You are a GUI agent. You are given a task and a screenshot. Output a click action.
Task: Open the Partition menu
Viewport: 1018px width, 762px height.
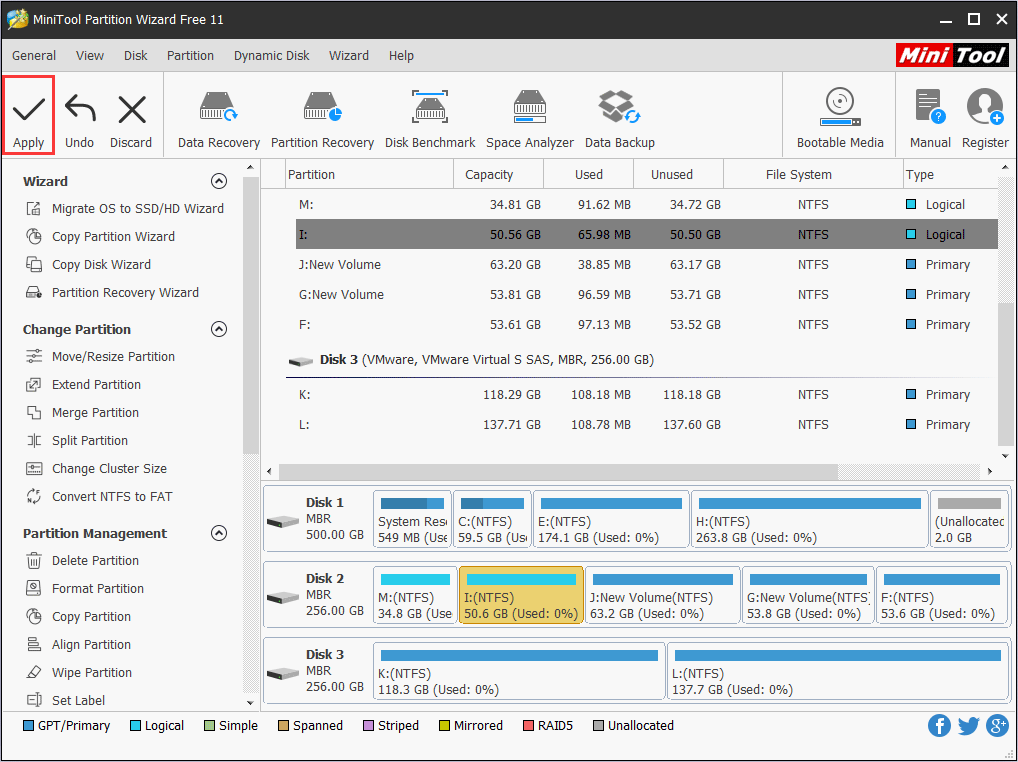(x=190, y=55)
